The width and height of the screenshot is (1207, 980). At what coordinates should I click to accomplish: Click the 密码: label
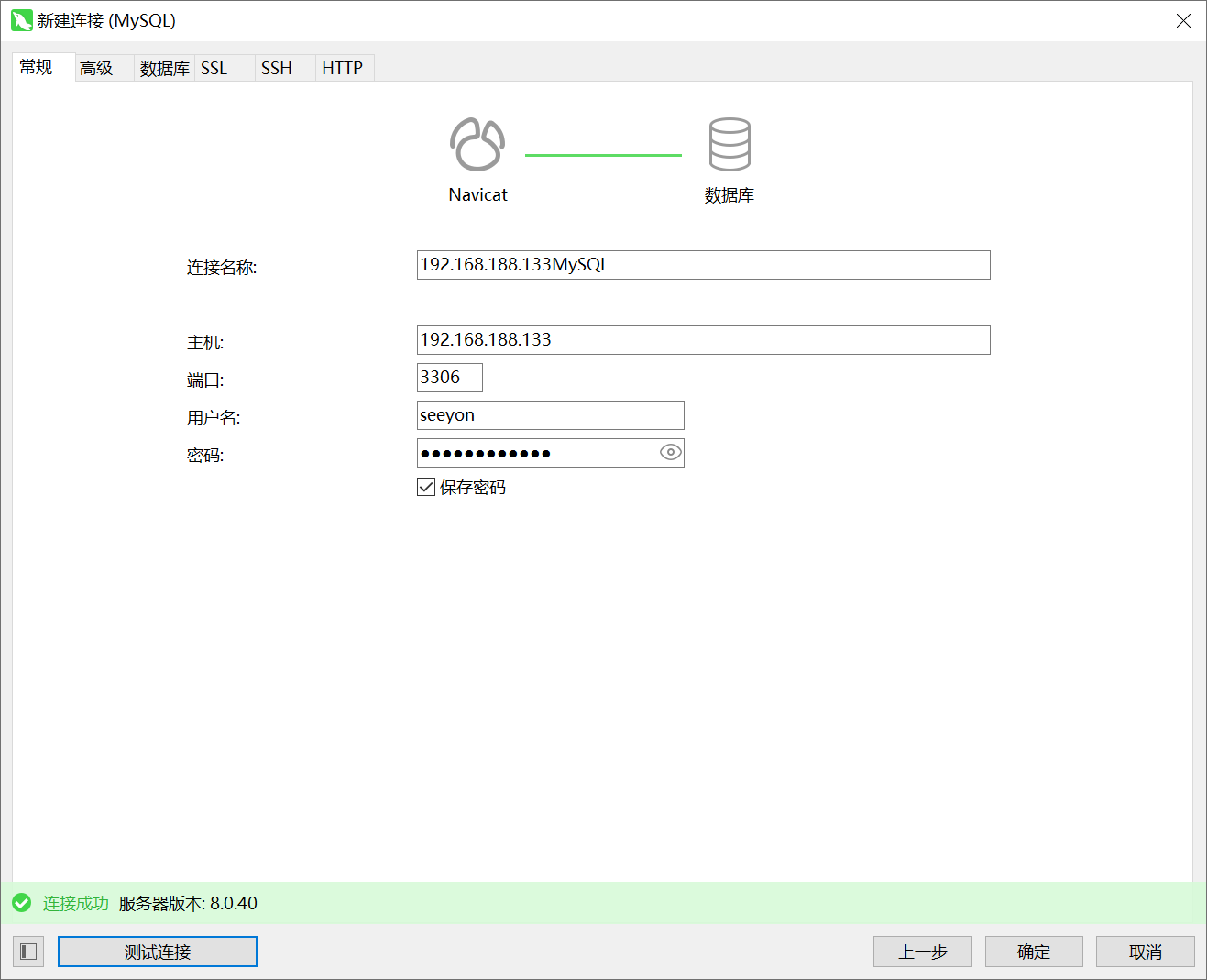(205, 456)
